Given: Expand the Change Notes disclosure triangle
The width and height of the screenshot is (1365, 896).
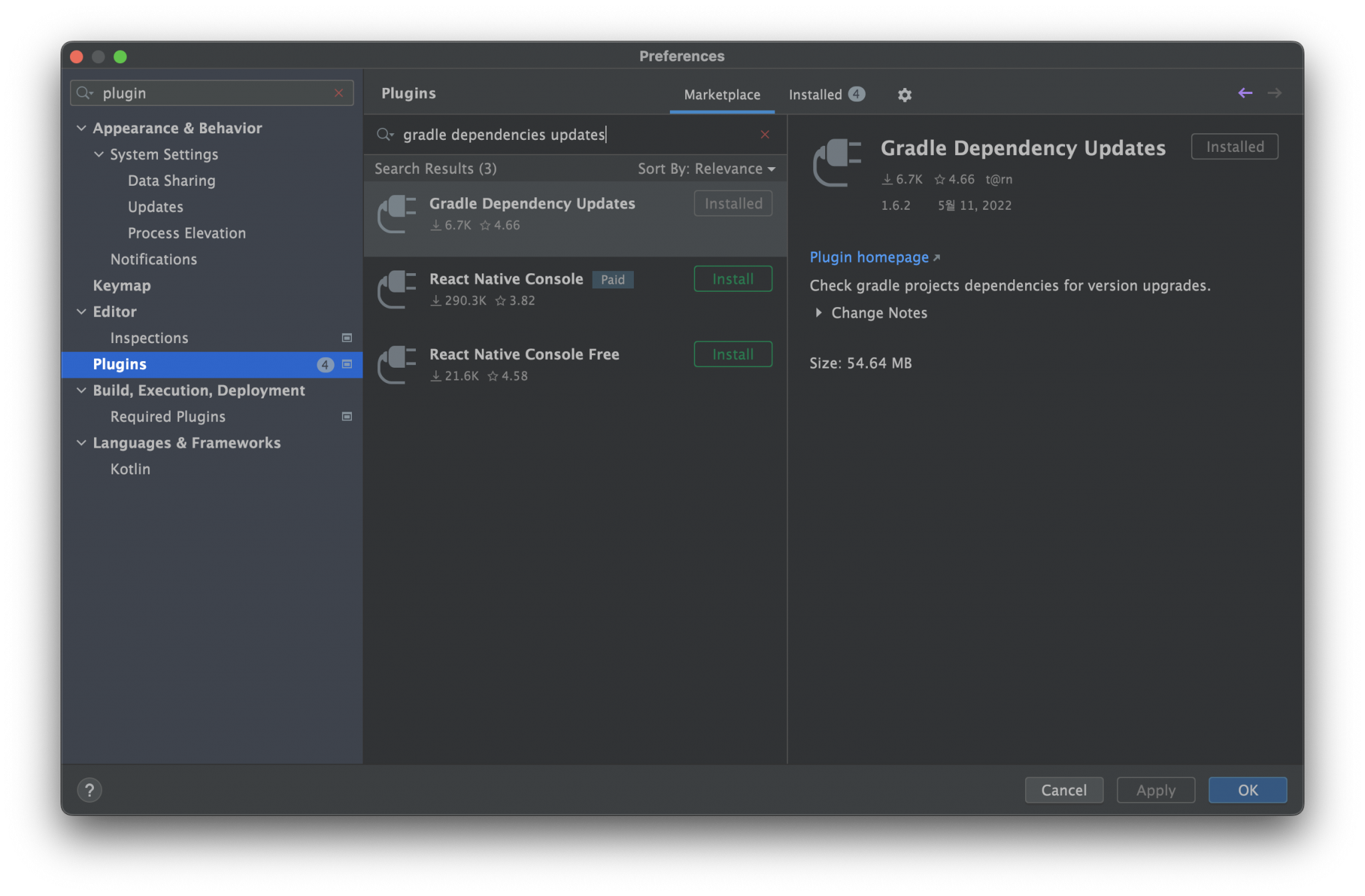Looking at the screenshot, I should [x=818, y=312].
